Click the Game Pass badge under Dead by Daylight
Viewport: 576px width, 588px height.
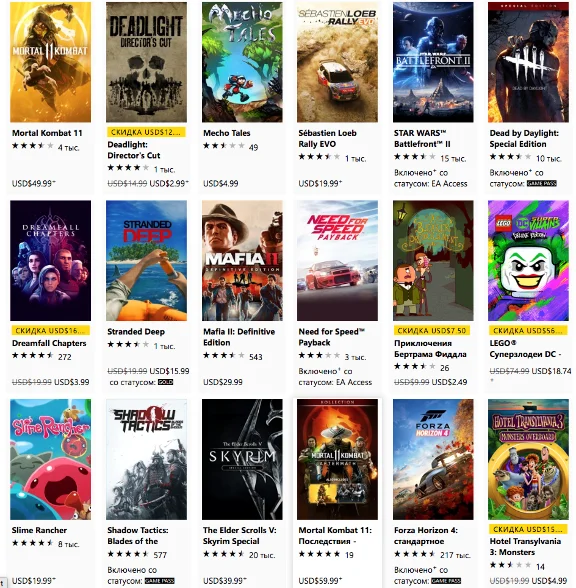(x=542, y=184)
